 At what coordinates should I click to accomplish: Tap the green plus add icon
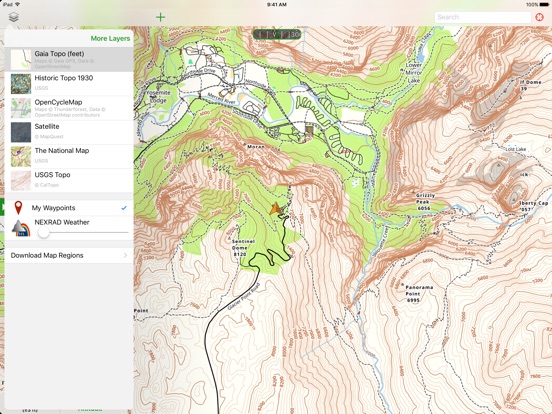click(161, 17)
